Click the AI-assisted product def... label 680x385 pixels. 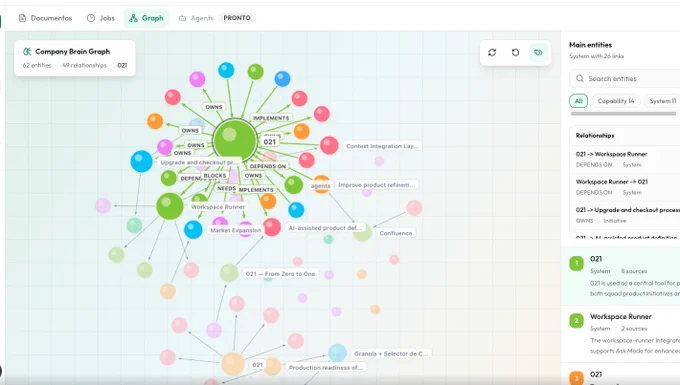click(325, 228)
